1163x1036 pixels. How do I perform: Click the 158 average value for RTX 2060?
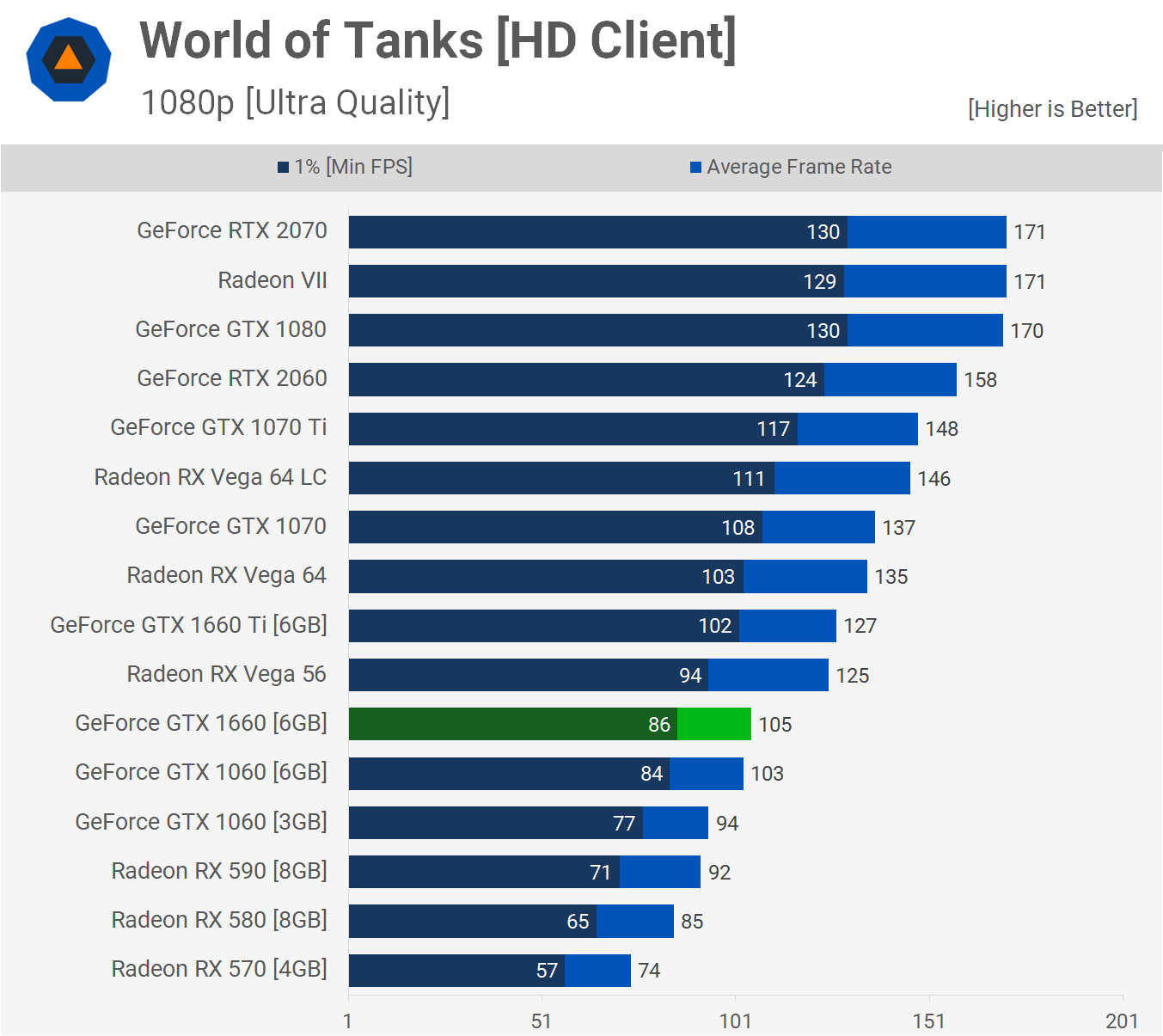[x=980, y=380]
